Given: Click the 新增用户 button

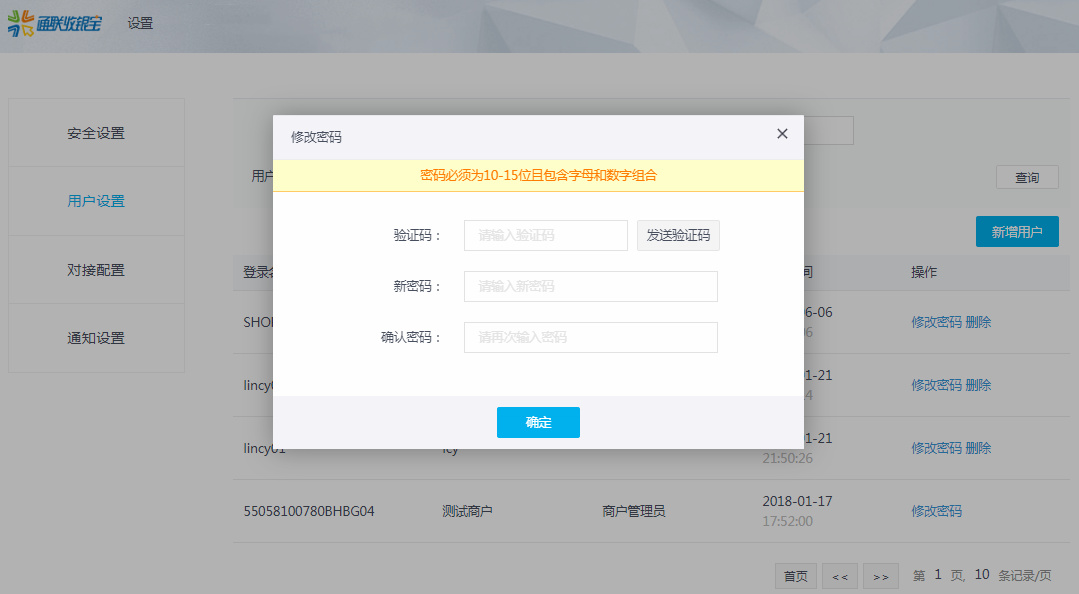Looking at the screenshot, I should pyautogui.click(x=1017, y=232).
